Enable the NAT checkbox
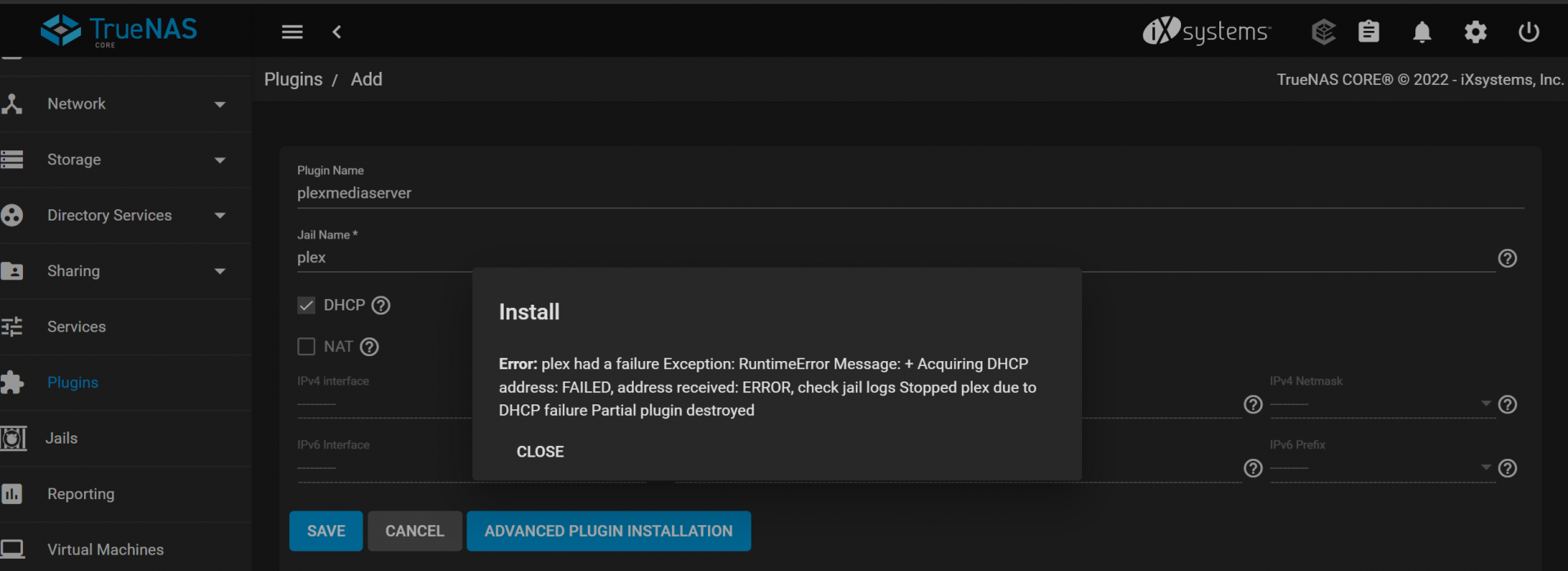1568x571 pixels. click(x=306, y=346)
